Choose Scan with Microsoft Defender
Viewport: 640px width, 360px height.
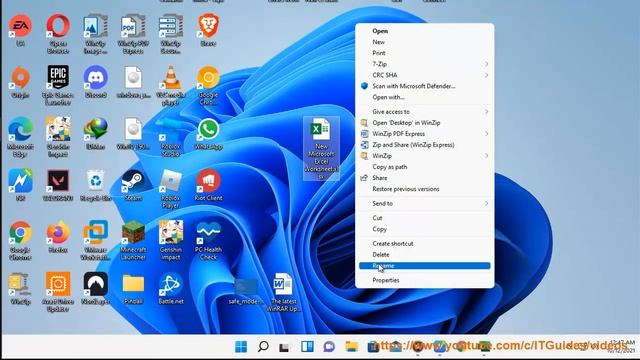coord(424,86)
